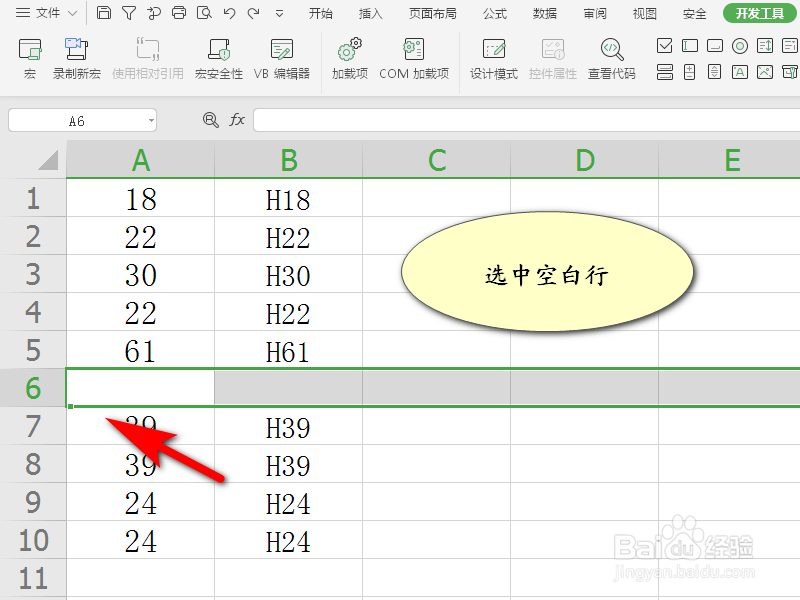
Task: Open 宏安全性 (Macro Security) settings
Action: click(x=220, y=57)
